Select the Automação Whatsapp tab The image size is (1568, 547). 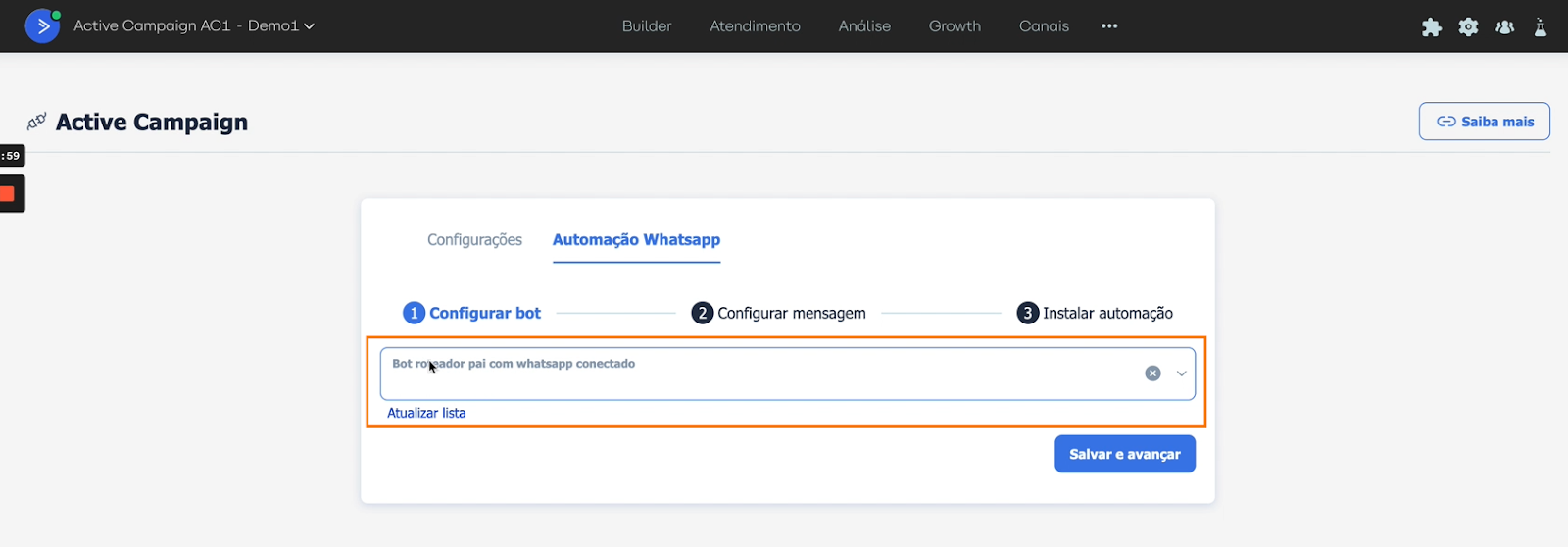pyautogui.click(x=636, y=240)
